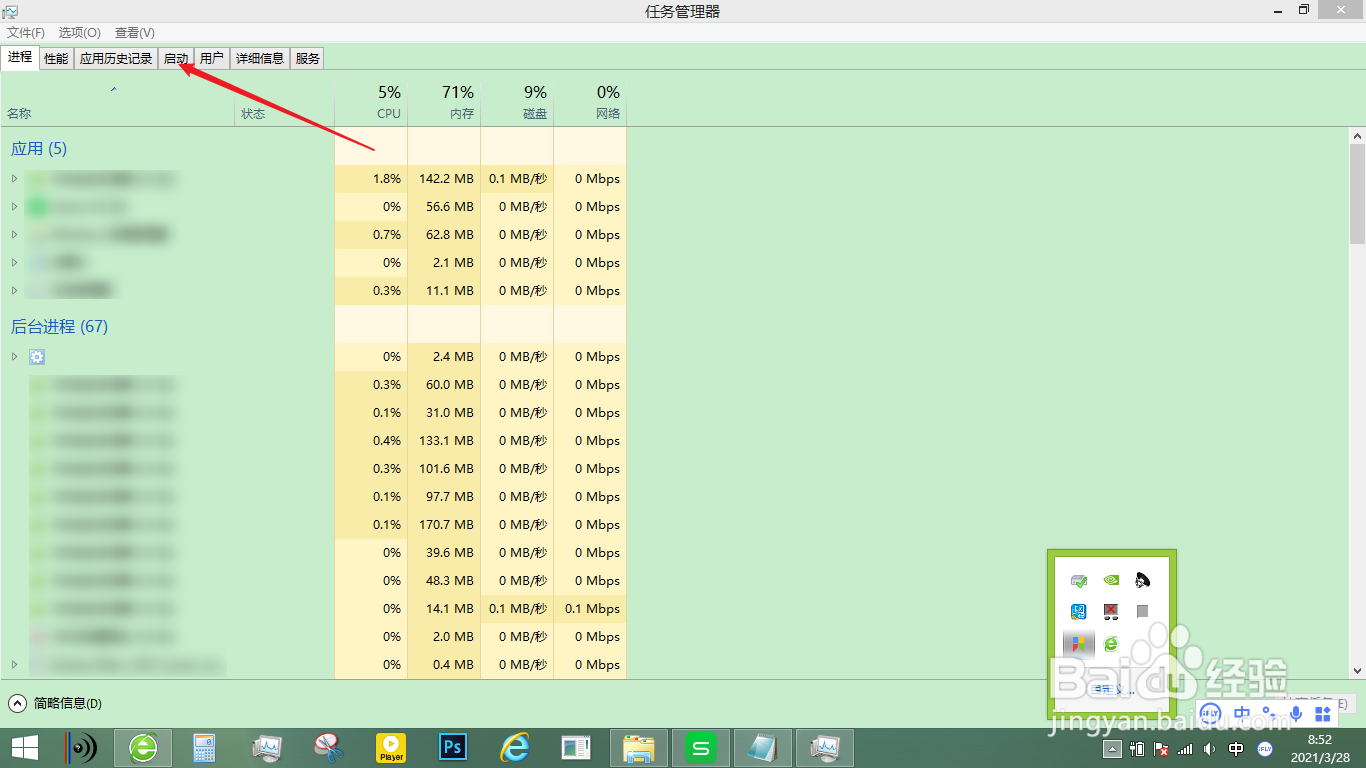Toggle punctuation mode on iFLY toolbar
This screenshot has height=768, width=1366.
tap(1270, 714)
